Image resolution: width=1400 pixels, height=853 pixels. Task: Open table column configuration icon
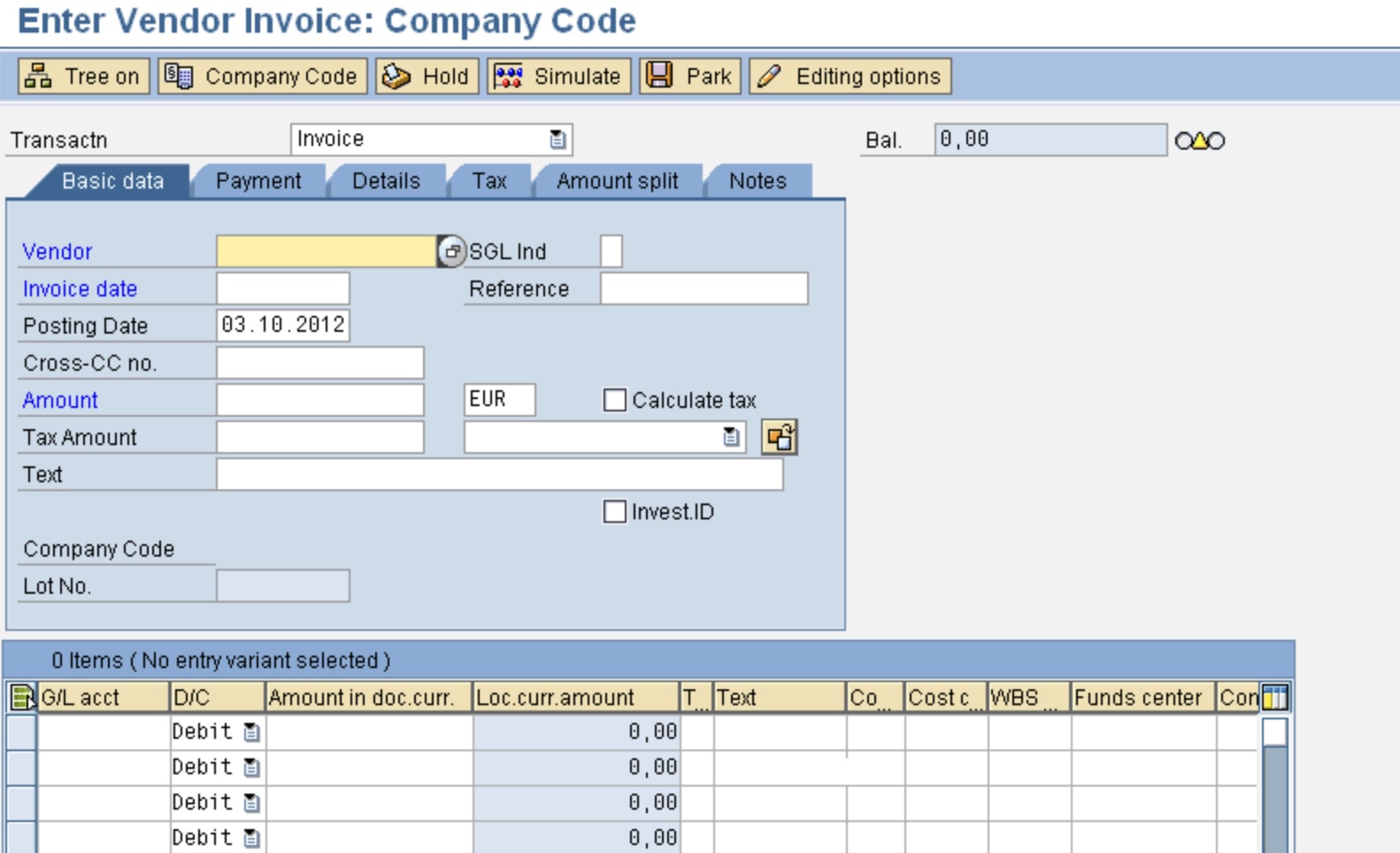click(1275, 697)
